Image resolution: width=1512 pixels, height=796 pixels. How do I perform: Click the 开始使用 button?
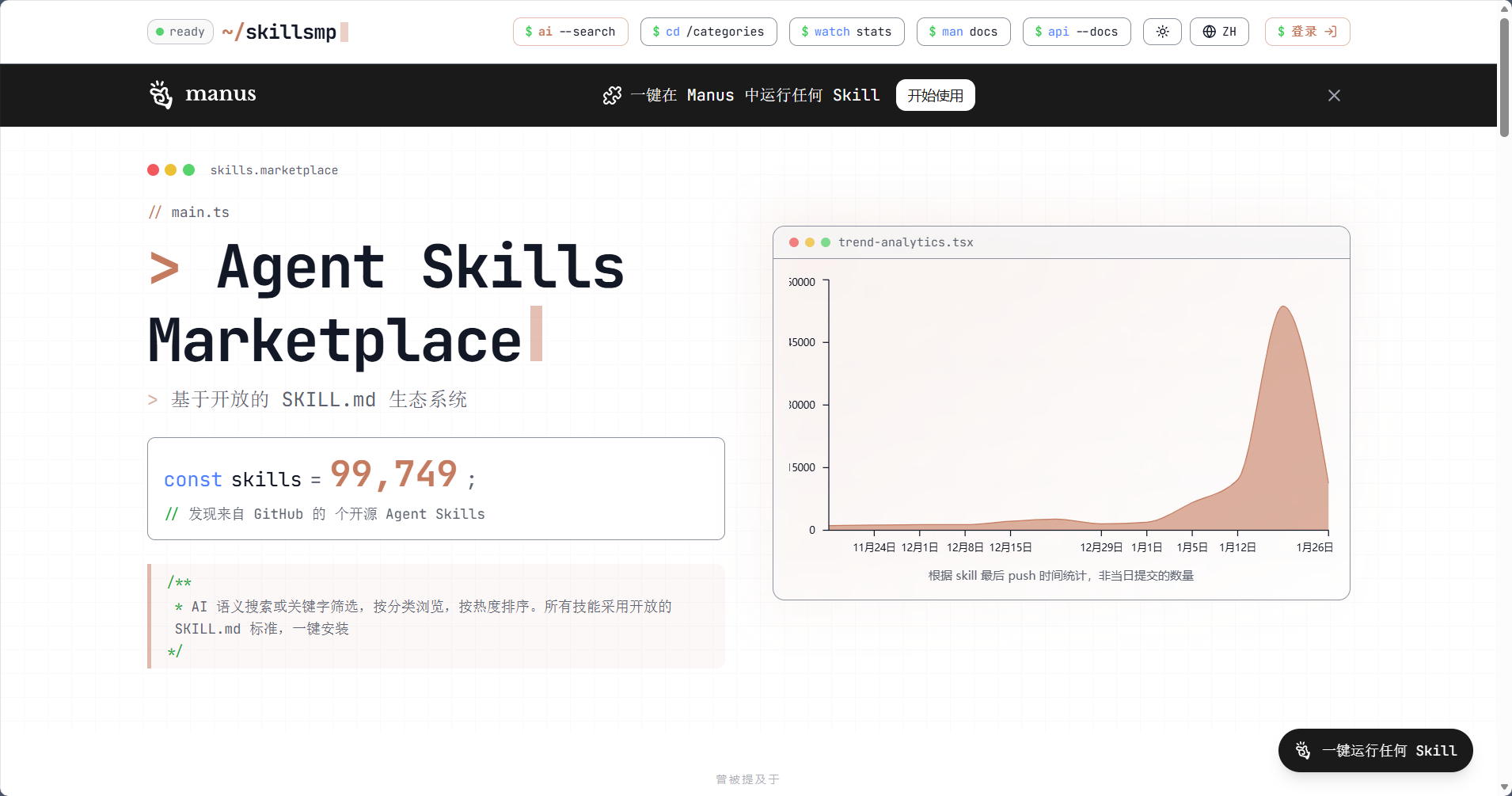935,95
